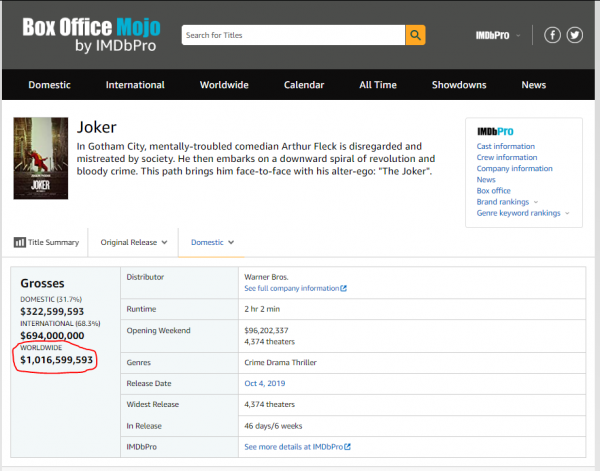Focus the Search for Titles field
This screenshot has height=471, width=600.
pyautogui.click(x=292, y=35)
